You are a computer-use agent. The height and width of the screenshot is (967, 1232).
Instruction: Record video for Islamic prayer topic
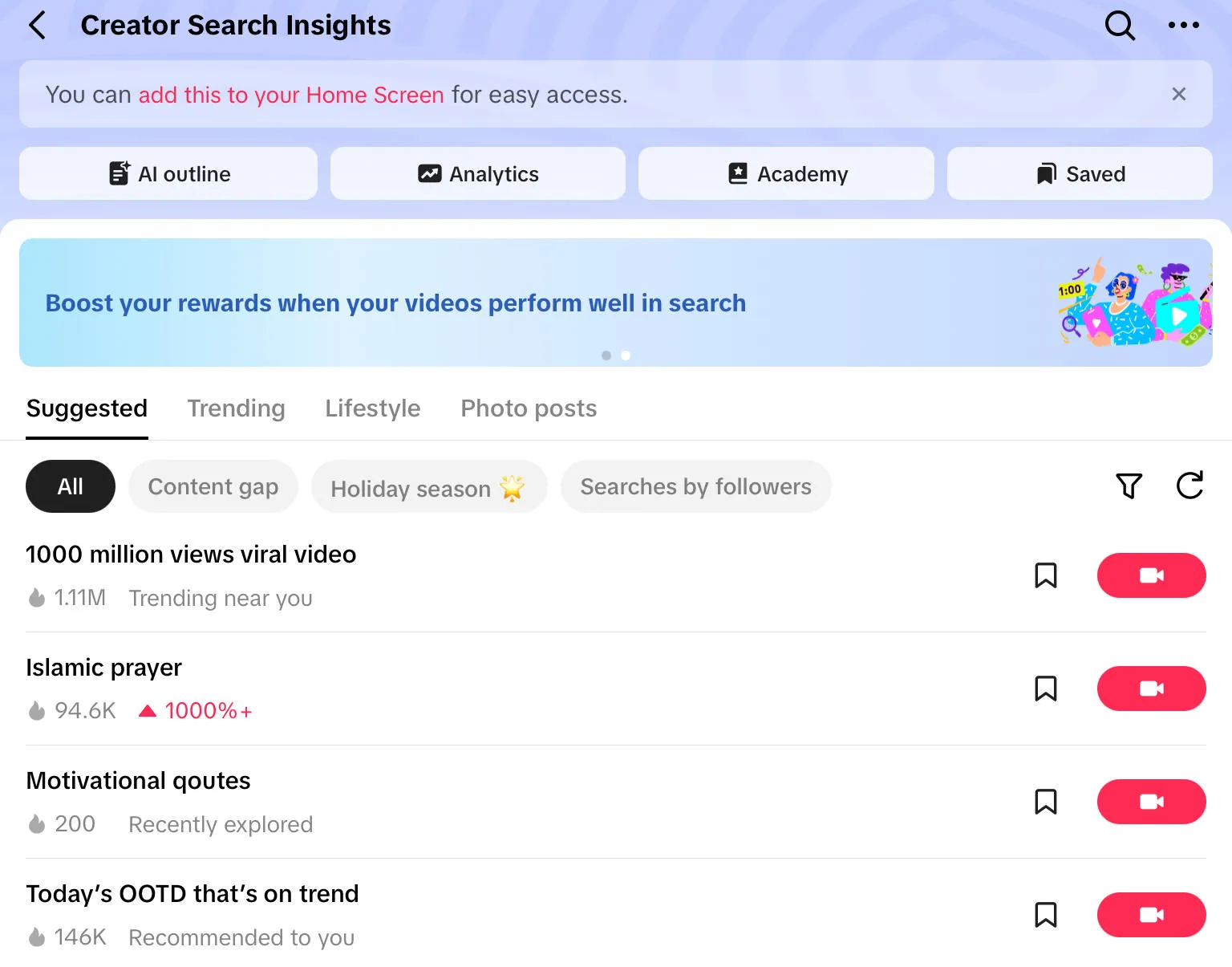[x=1151, y=689]
